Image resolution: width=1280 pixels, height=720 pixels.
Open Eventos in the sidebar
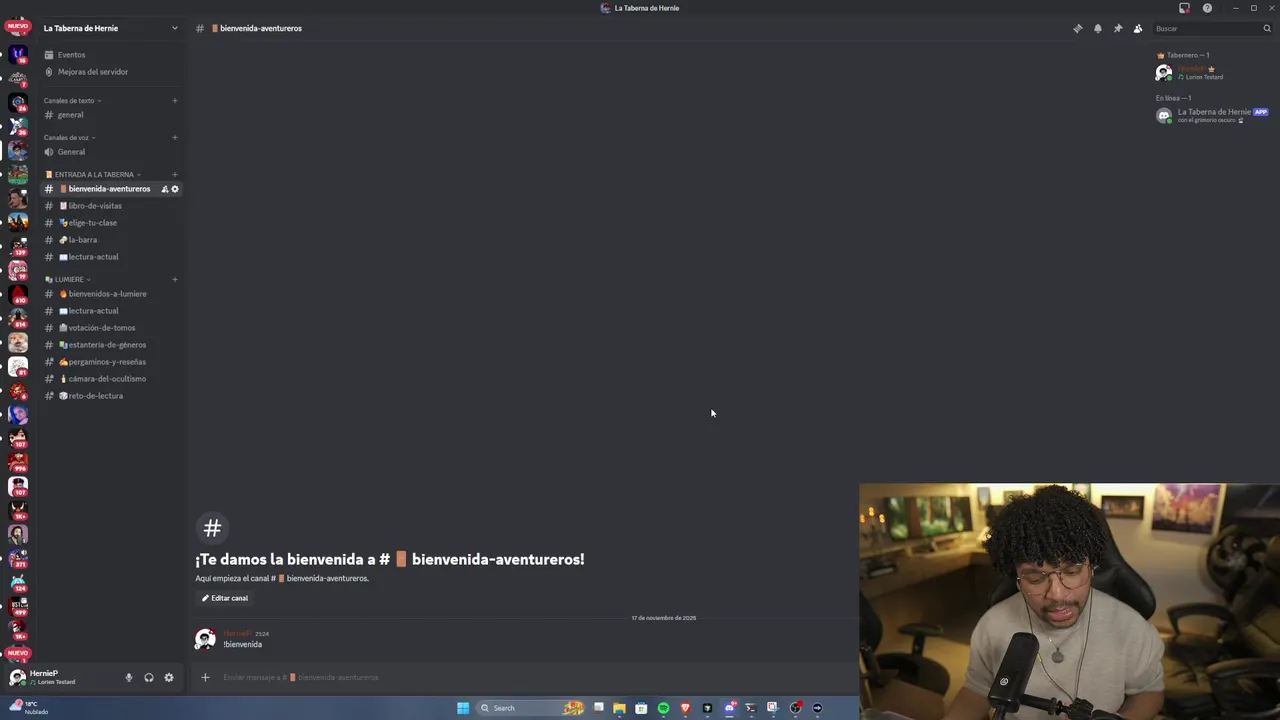coord(110,55)
